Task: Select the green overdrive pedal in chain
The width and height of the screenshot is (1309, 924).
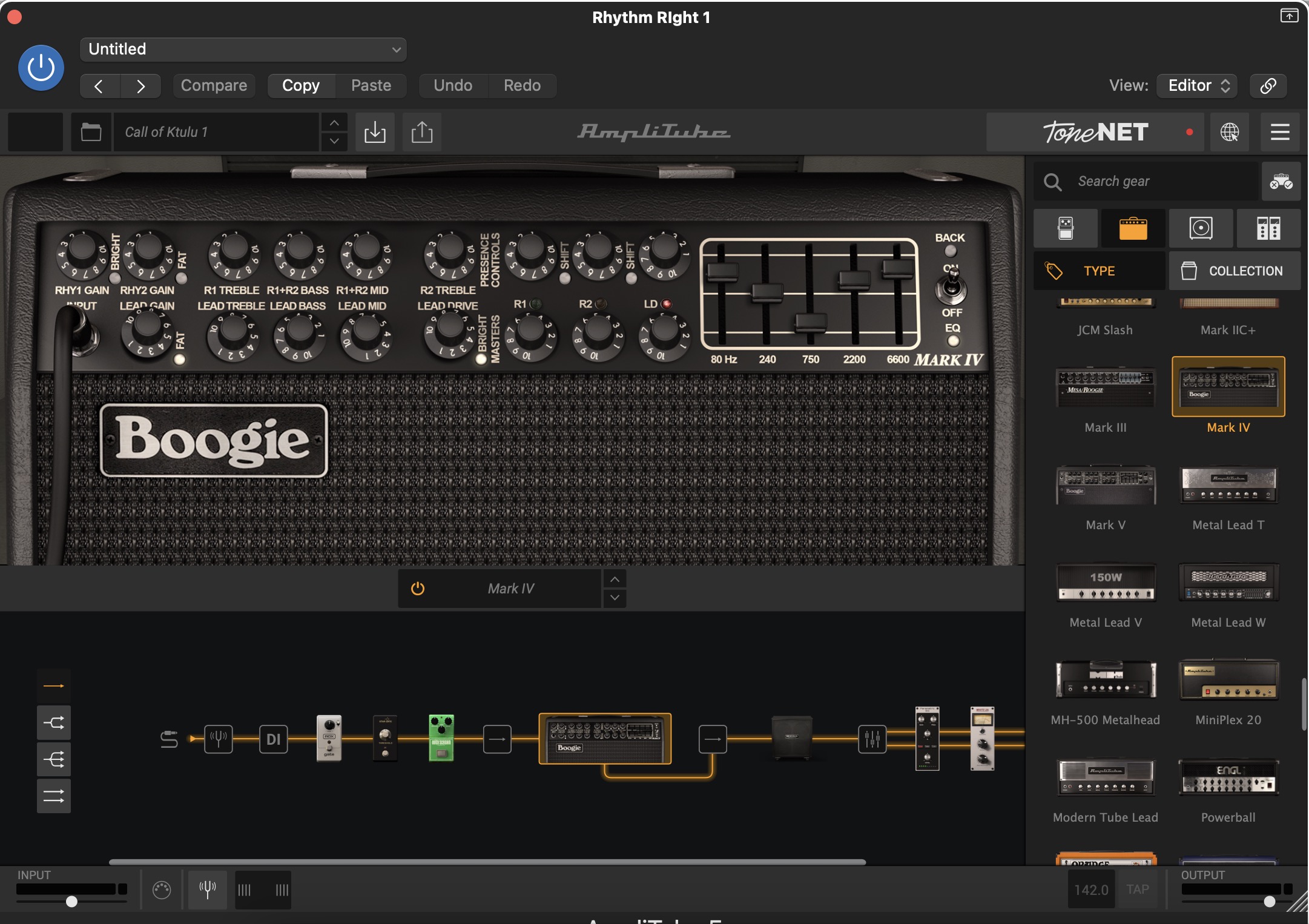Action: click(x=441, y=738)
